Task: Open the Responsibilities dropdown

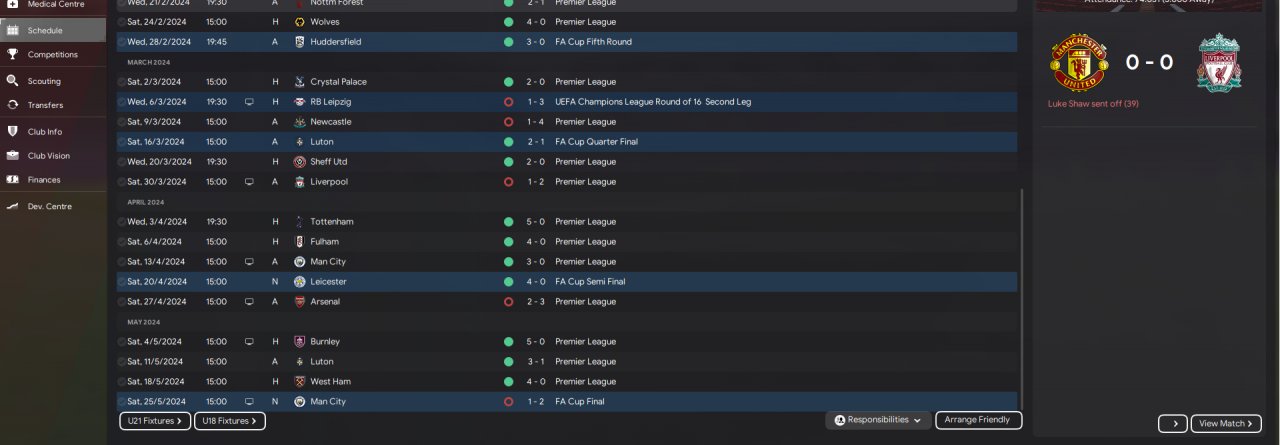Action: pyautogui.click(x=878, y=420)
